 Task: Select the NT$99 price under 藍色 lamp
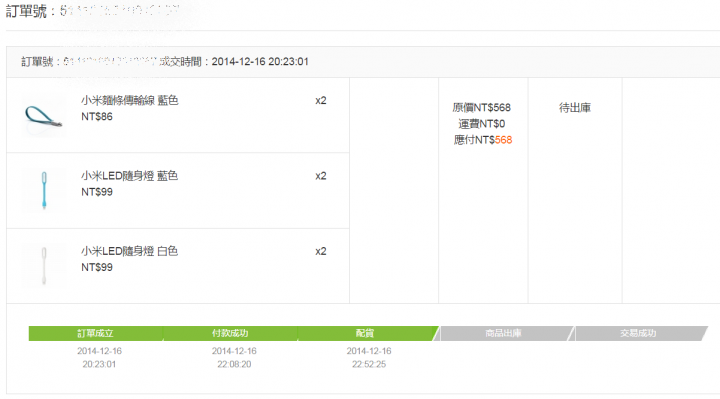97,192
